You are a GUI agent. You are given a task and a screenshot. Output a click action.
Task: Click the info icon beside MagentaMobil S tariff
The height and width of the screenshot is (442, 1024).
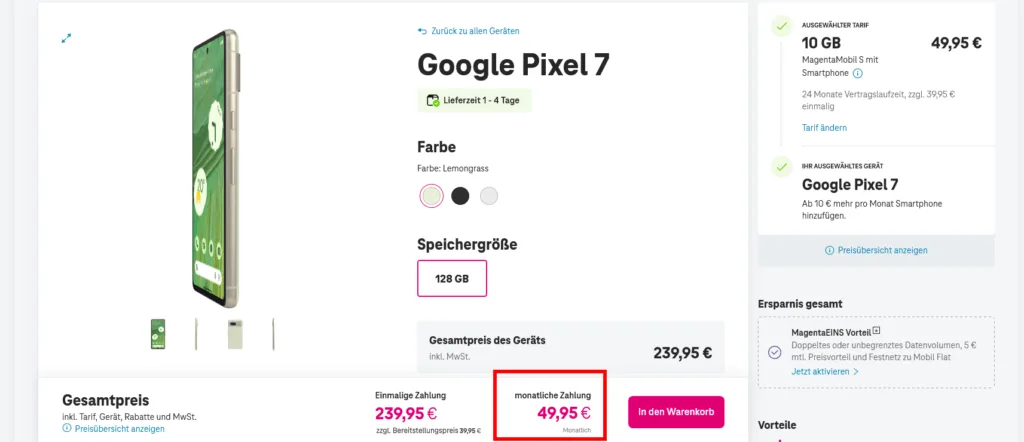858,73
